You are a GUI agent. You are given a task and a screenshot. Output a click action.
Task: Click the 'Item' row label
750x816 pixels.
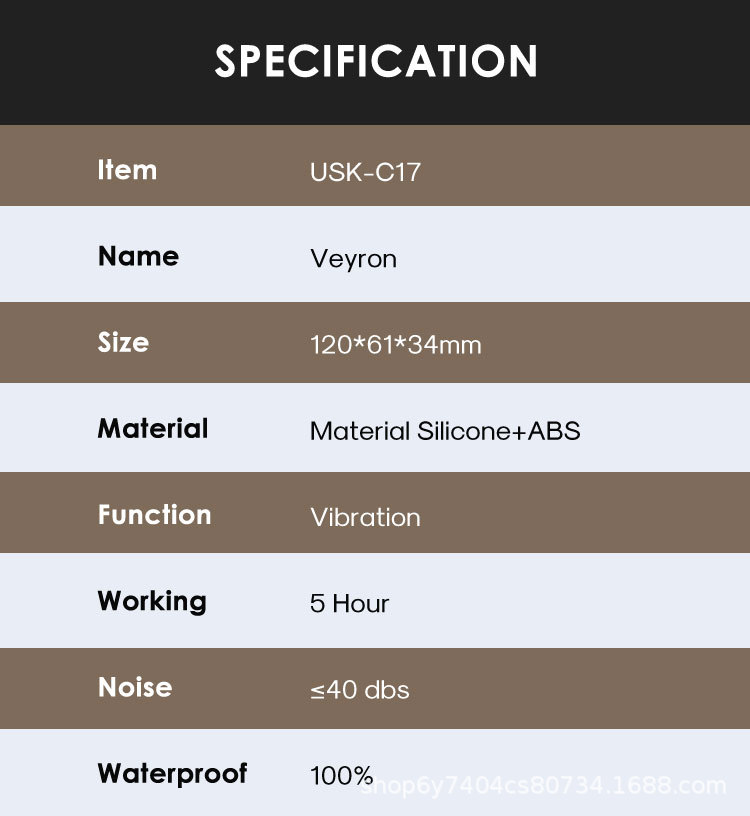pos(127,170)
